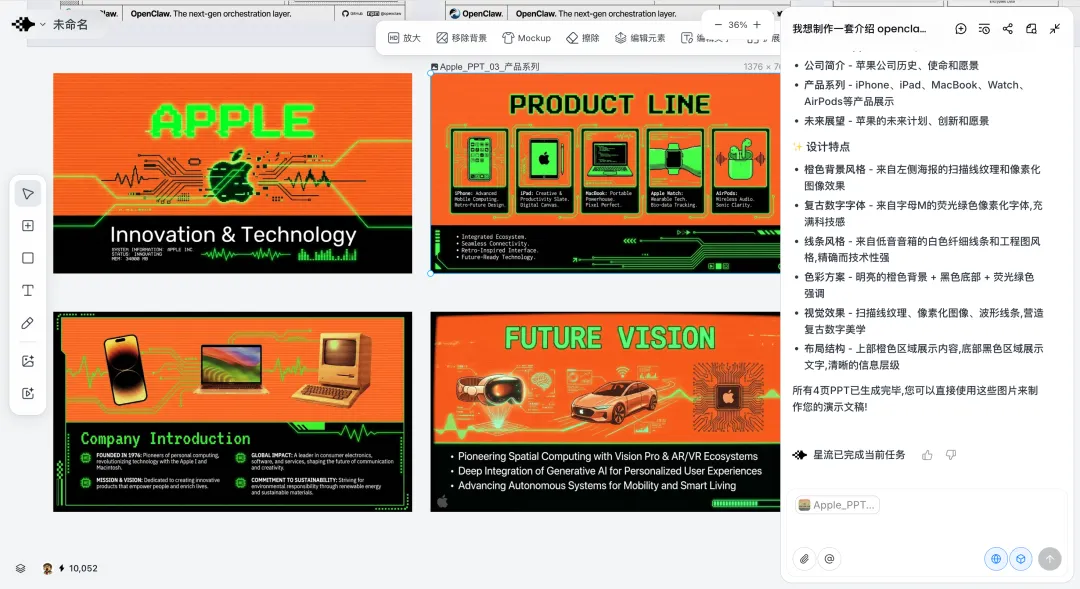The height and width of the screenshot is (589, 1080).
Task: Select the PRODUCT LINE slide image
Action: pos(605,173)
